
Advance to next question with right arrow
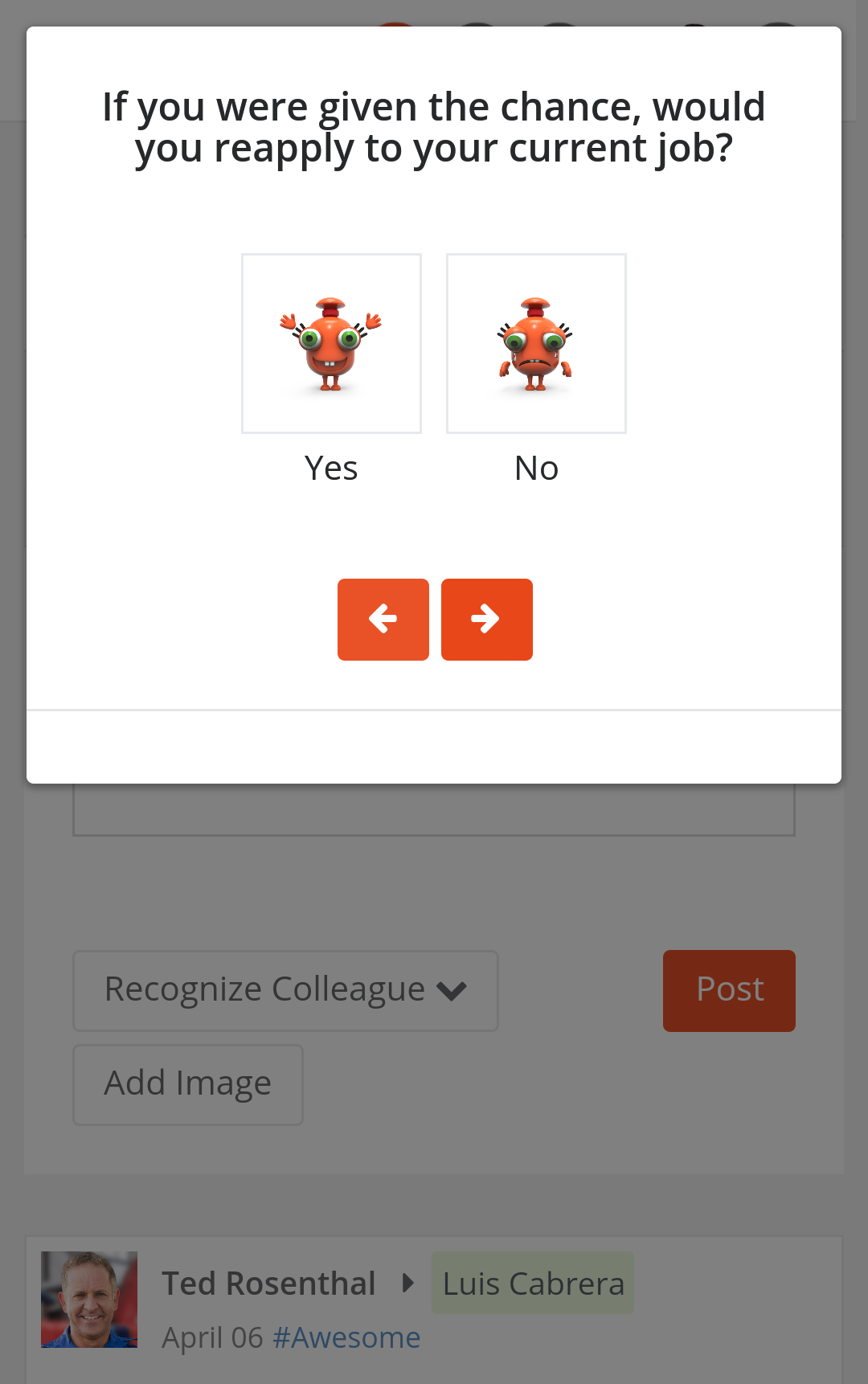tap(487, 620)
